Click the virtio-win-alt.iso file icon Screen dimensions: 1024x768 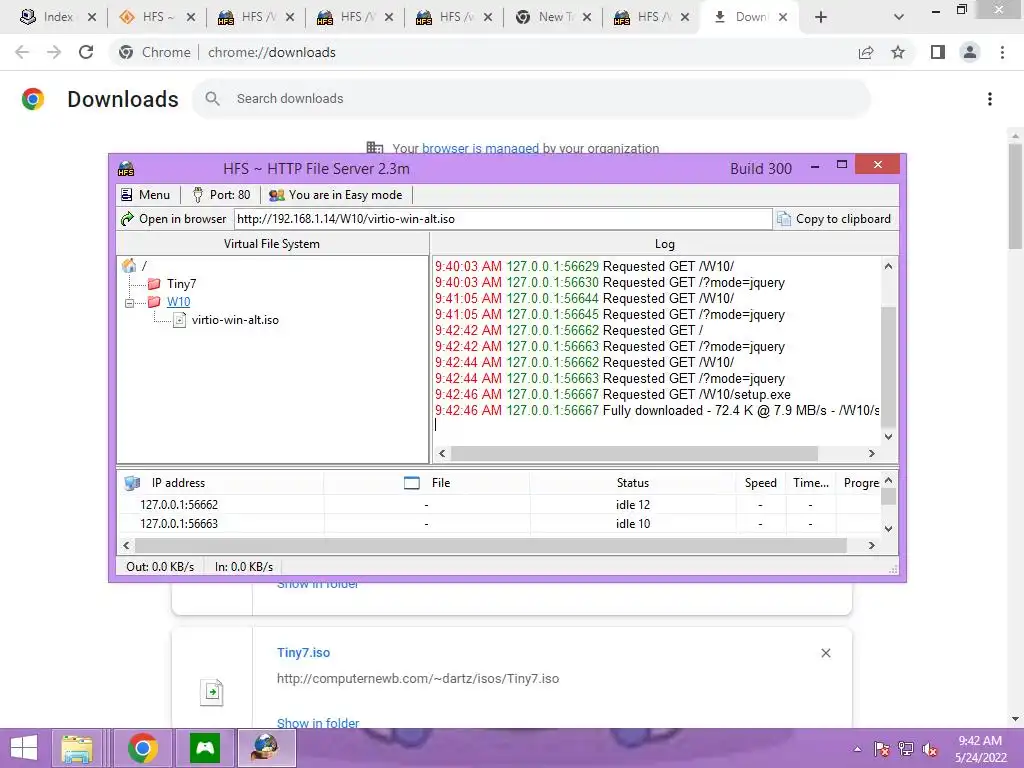coord(180,320)
